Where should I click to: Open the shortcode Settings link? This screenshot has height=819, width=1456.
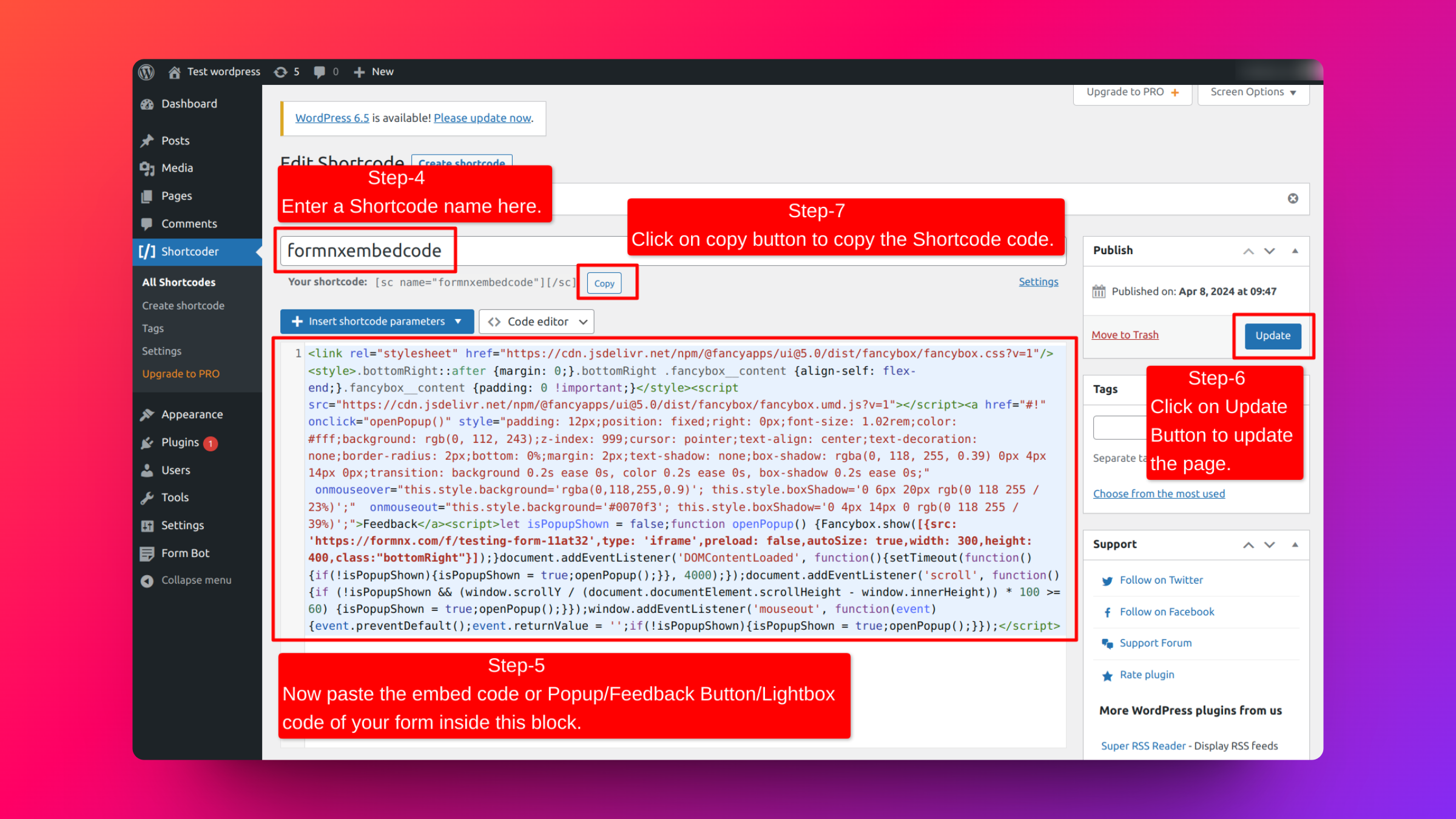tap(1038, 281)
